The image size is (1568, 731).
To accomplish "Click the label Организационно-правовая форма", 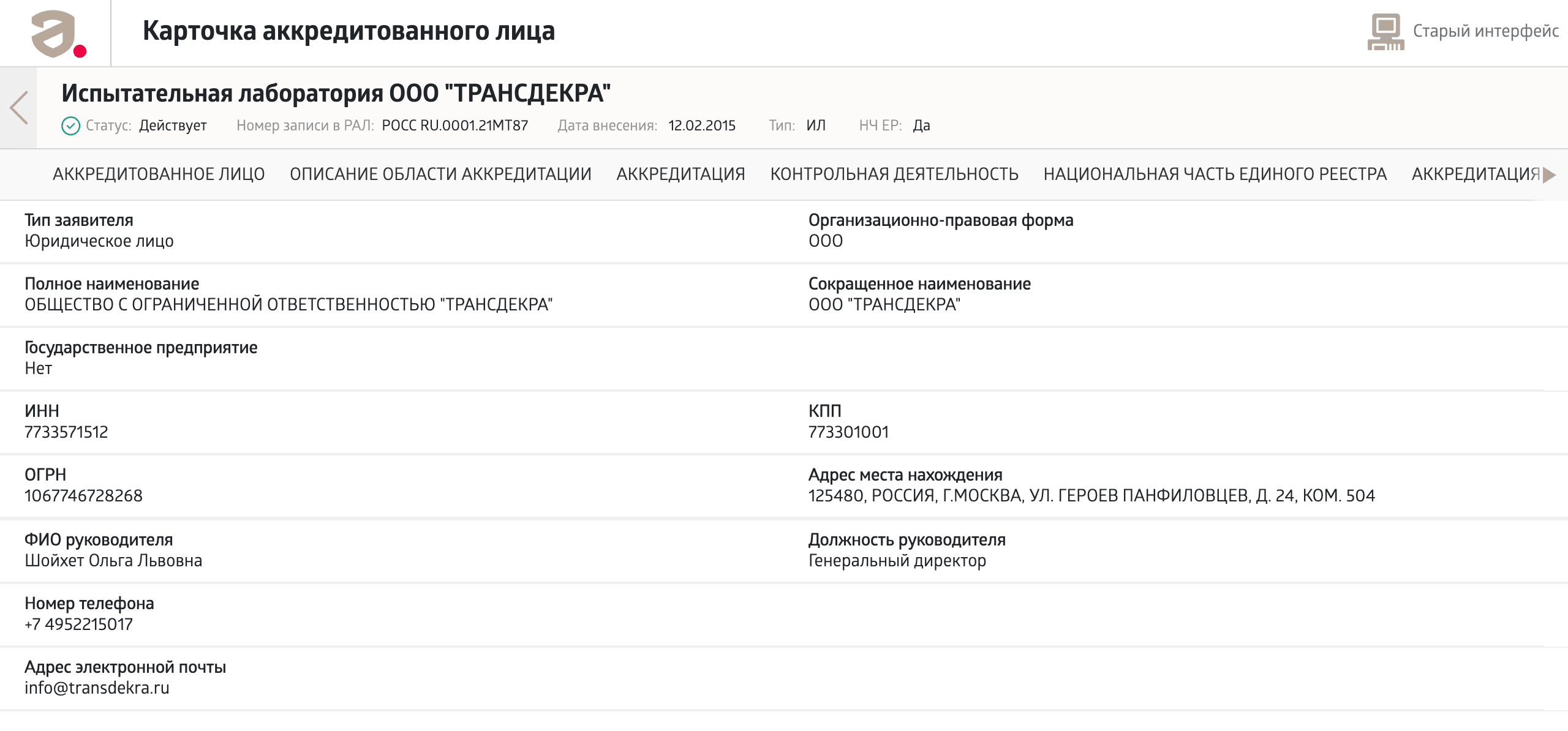I will coord(941,220).
